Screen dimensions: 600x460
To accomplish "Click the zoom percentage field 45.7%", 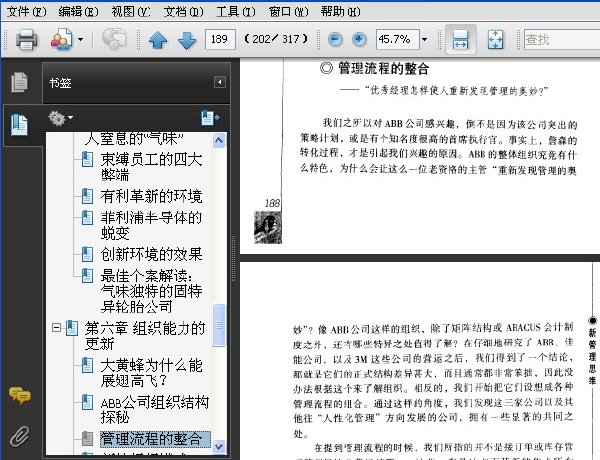I will coord(398,39).
